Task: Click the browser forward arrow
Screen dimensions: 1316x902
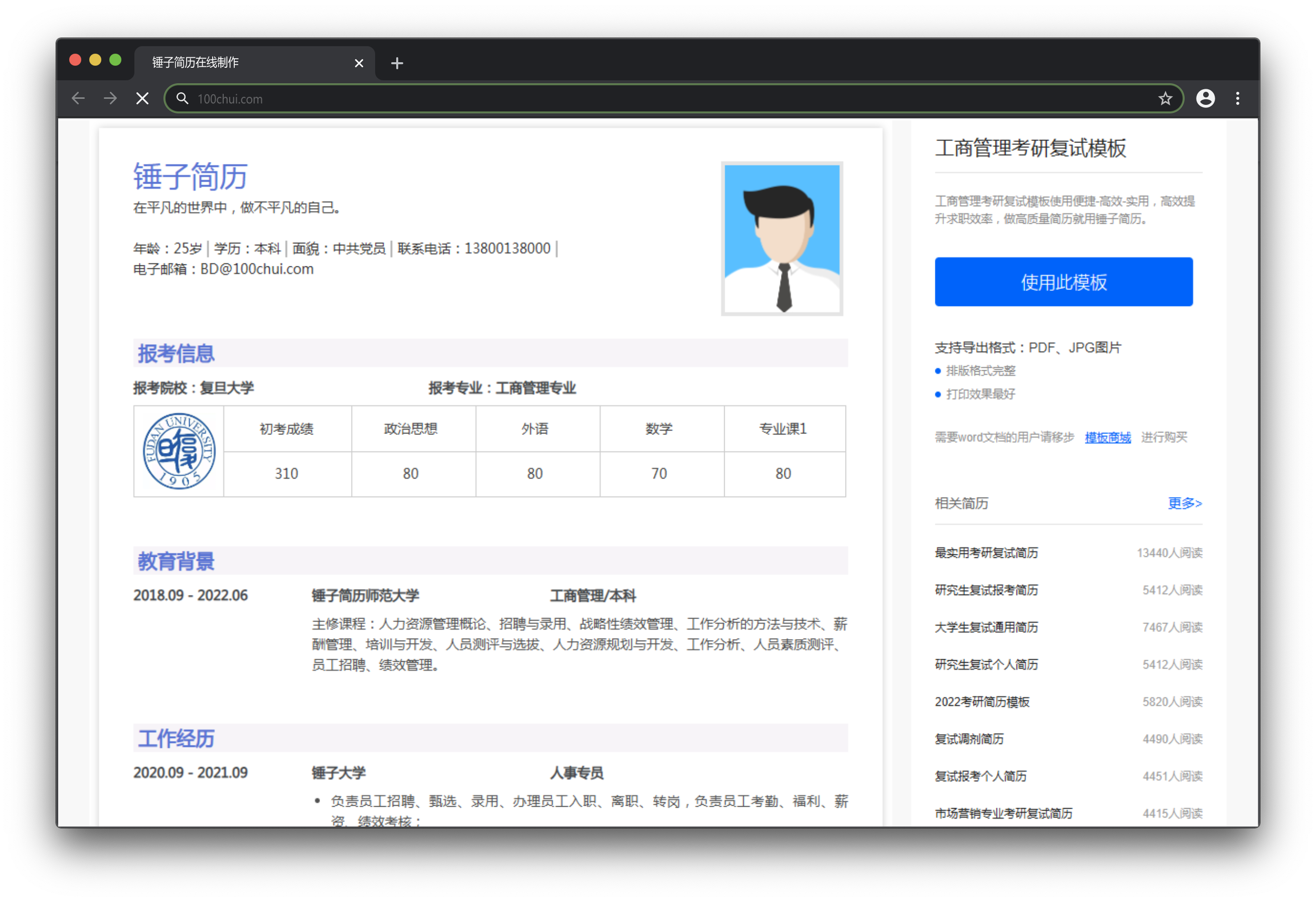Action: [x=110, y=99]
